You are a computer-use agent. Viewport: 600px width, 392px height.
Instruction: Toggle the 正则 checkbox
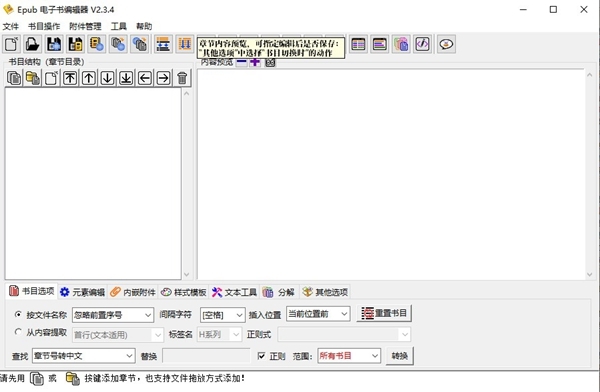point(261,356)
